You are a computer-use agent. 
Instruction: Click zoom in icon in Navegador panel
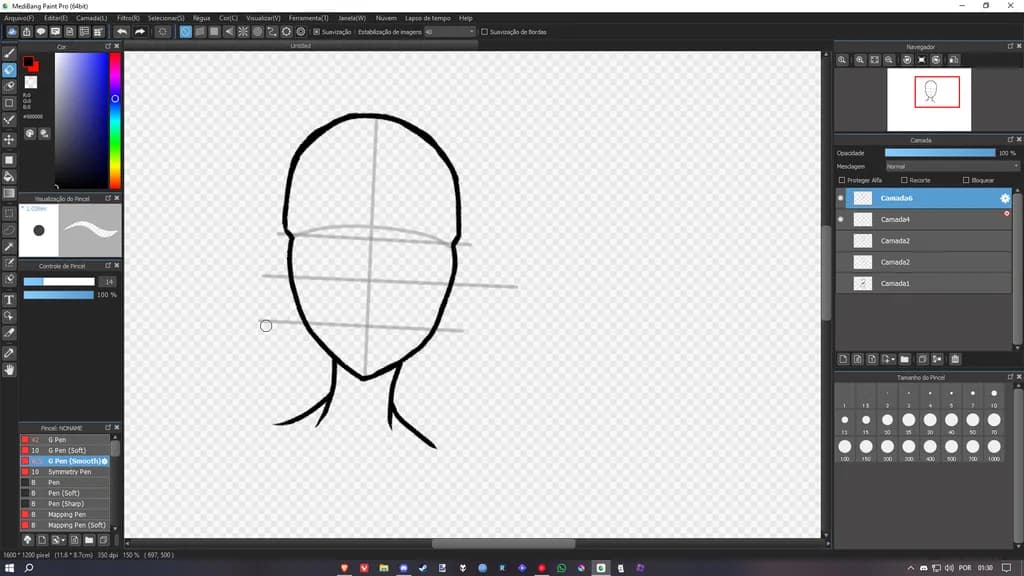click(x=860, y=59)
